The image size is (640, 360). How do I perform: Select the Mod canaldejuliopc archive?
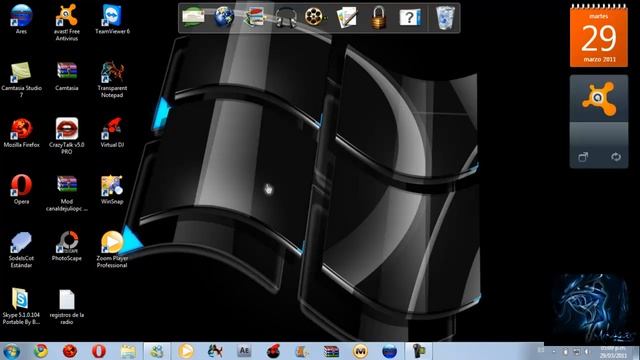67,193
